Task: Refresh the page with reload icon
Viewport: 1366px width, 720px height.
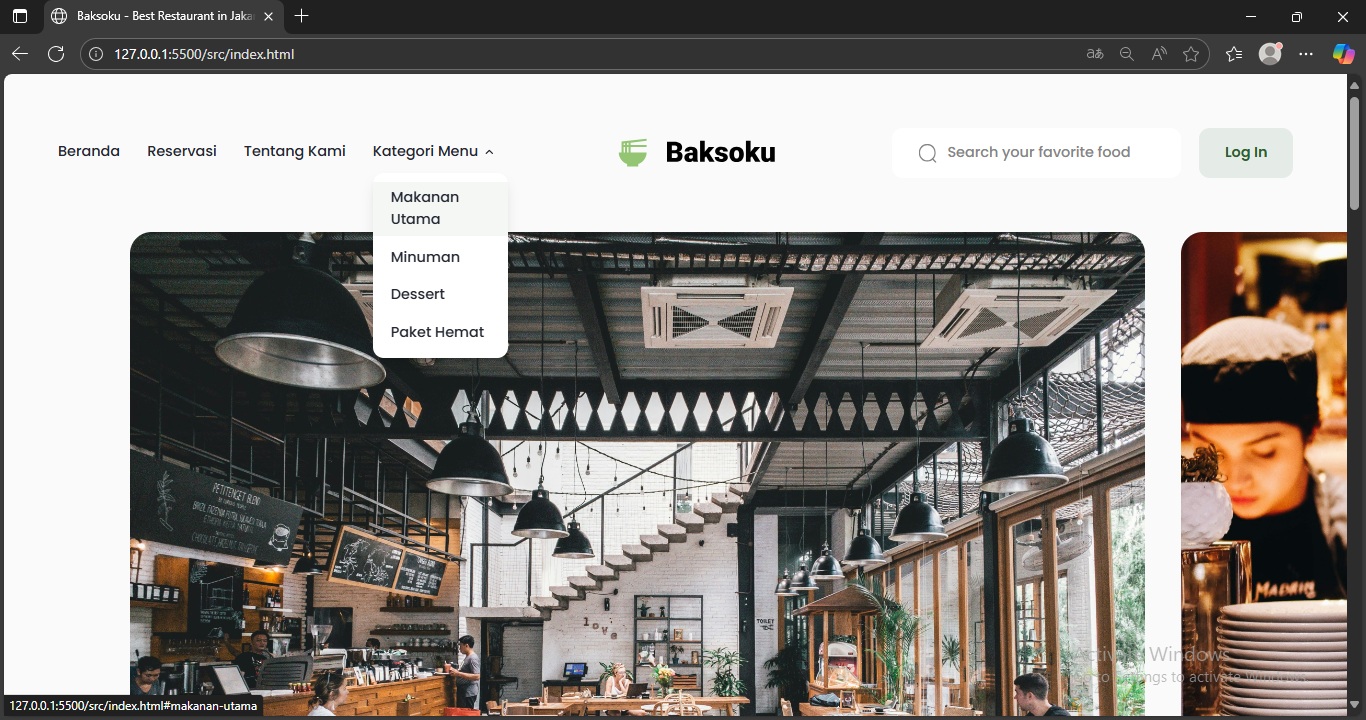Action: point(56,54)
